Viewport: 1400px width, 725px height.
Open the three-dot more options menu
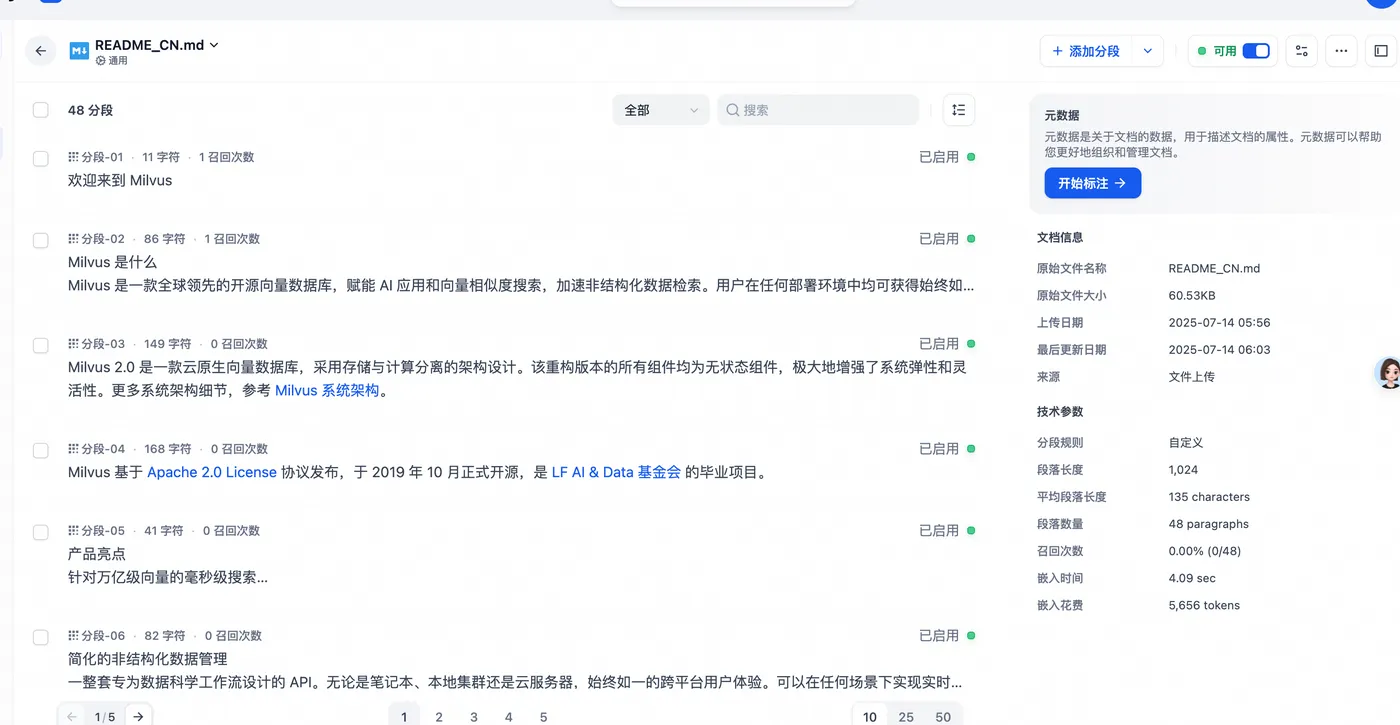point(1341,51)
